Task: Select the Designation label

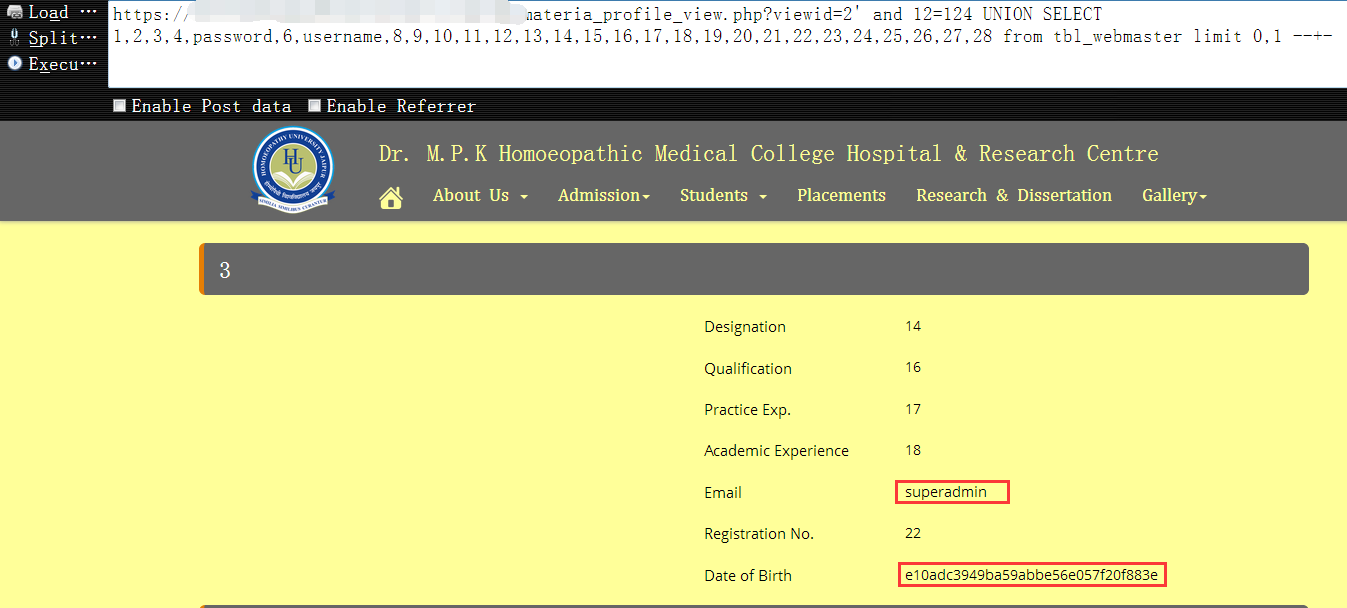Action: click(745, 327)
